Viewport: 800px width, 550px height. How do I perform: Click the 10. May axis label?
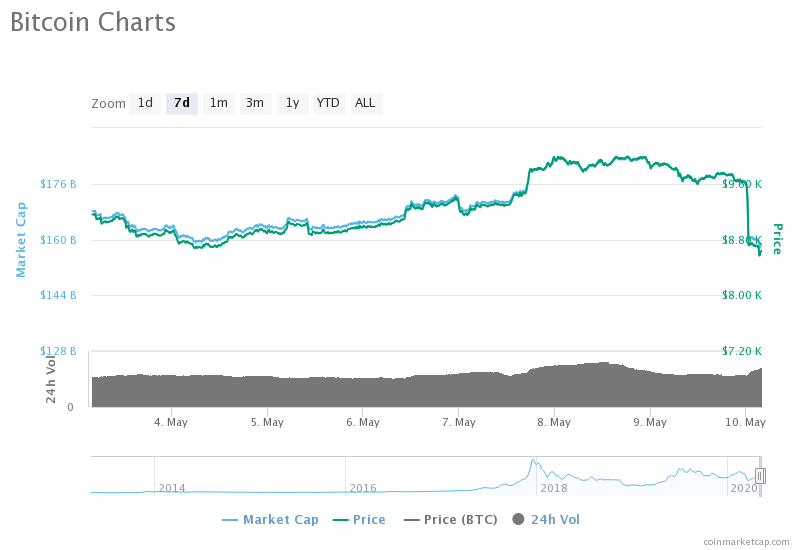click(x=745, y=422)
